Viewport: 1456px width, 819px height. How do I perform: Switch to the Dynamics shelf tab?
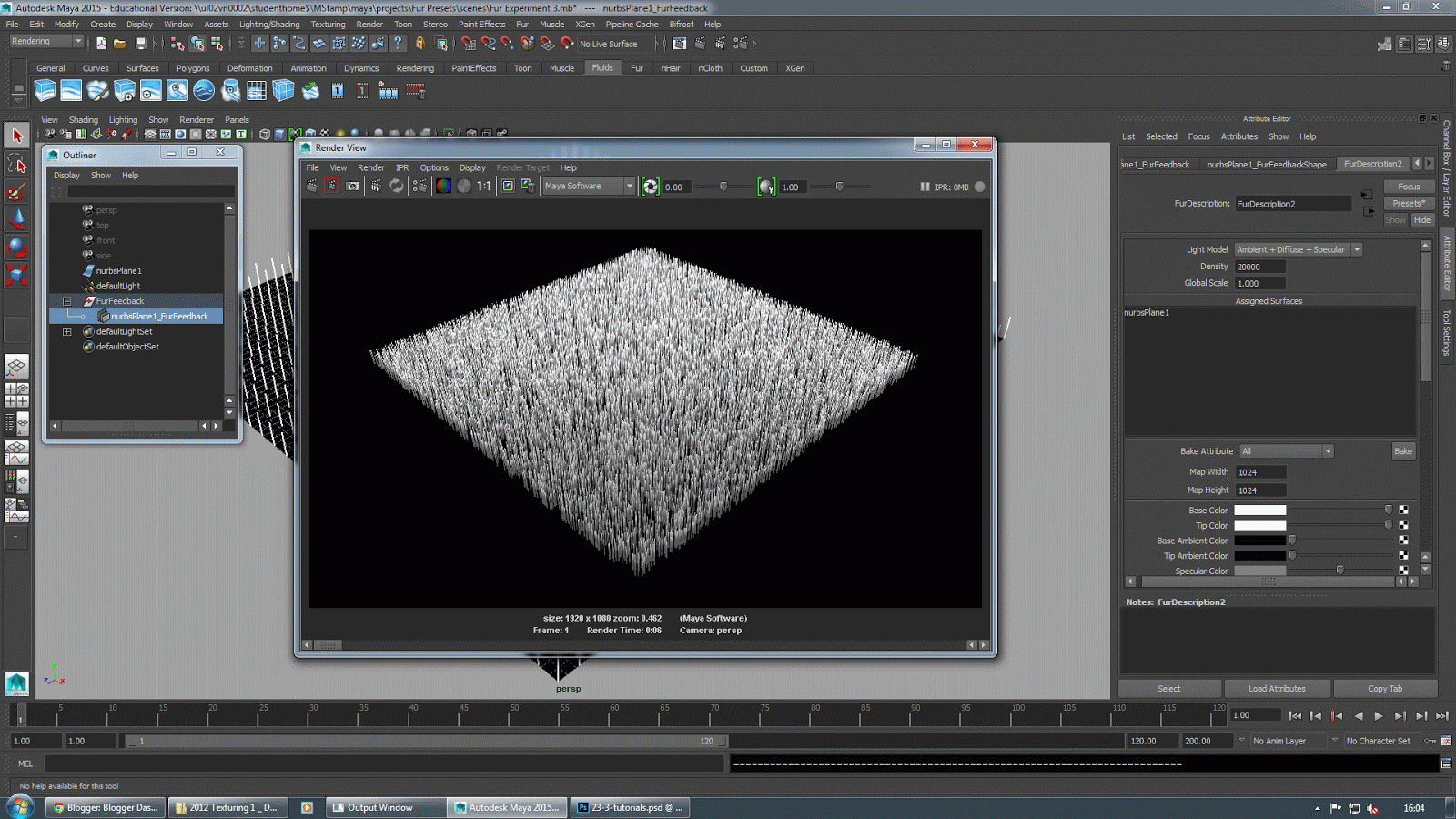pos(361,67)
